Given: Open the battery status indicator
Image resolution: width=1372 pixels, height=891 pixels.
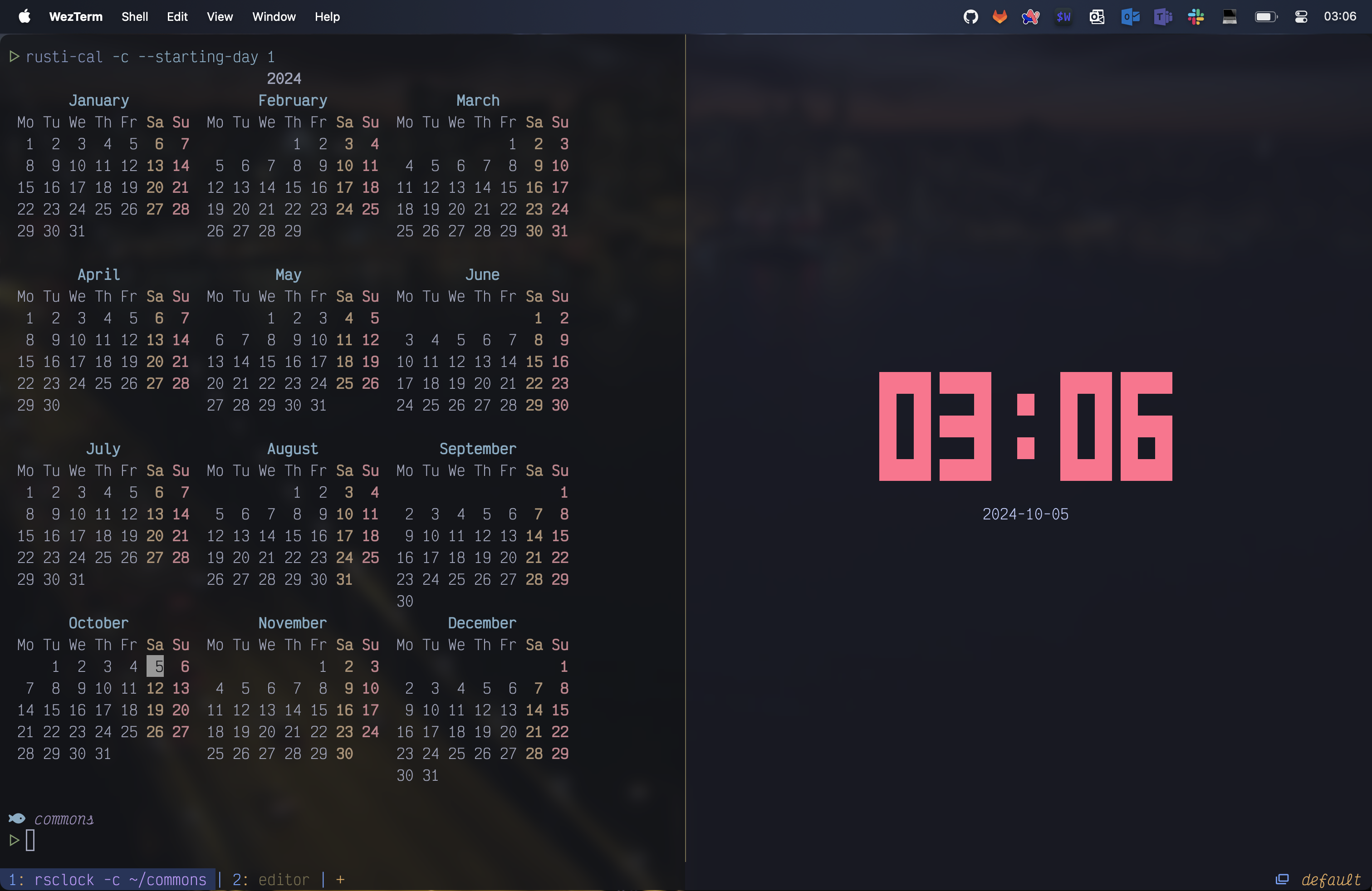Looking at the screenshot, I should [1266, 17].
